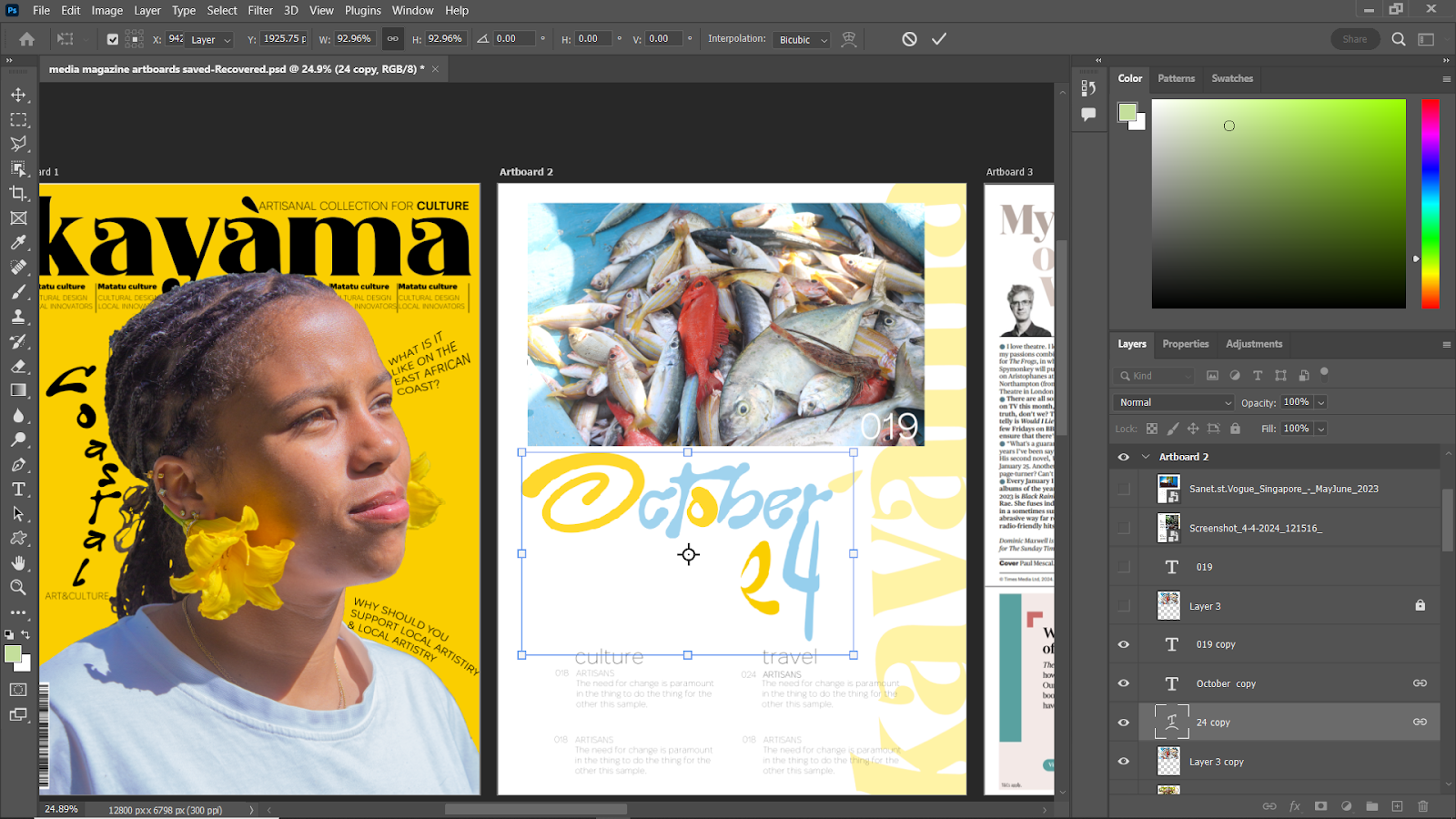Open the File menu
The width and height of the screenshot is (1456, 819).
(42, 11)
